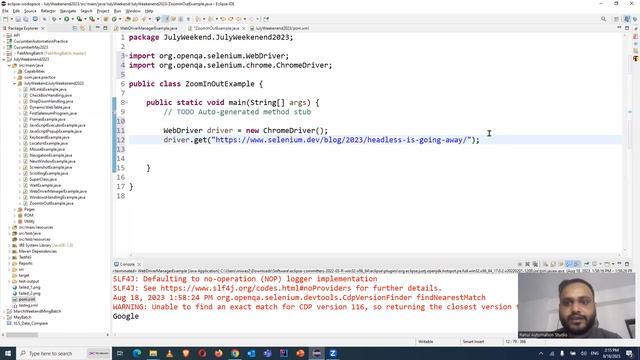Close the Package Explorer view tab
This screenshot has width=640, height=360.
pyautogui.click(x=43, y=29)
